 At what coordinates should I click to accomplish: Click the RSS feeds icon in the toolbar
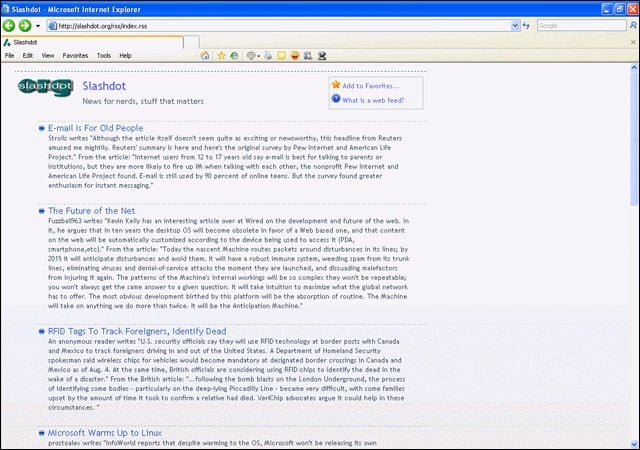tap(251, 56)
